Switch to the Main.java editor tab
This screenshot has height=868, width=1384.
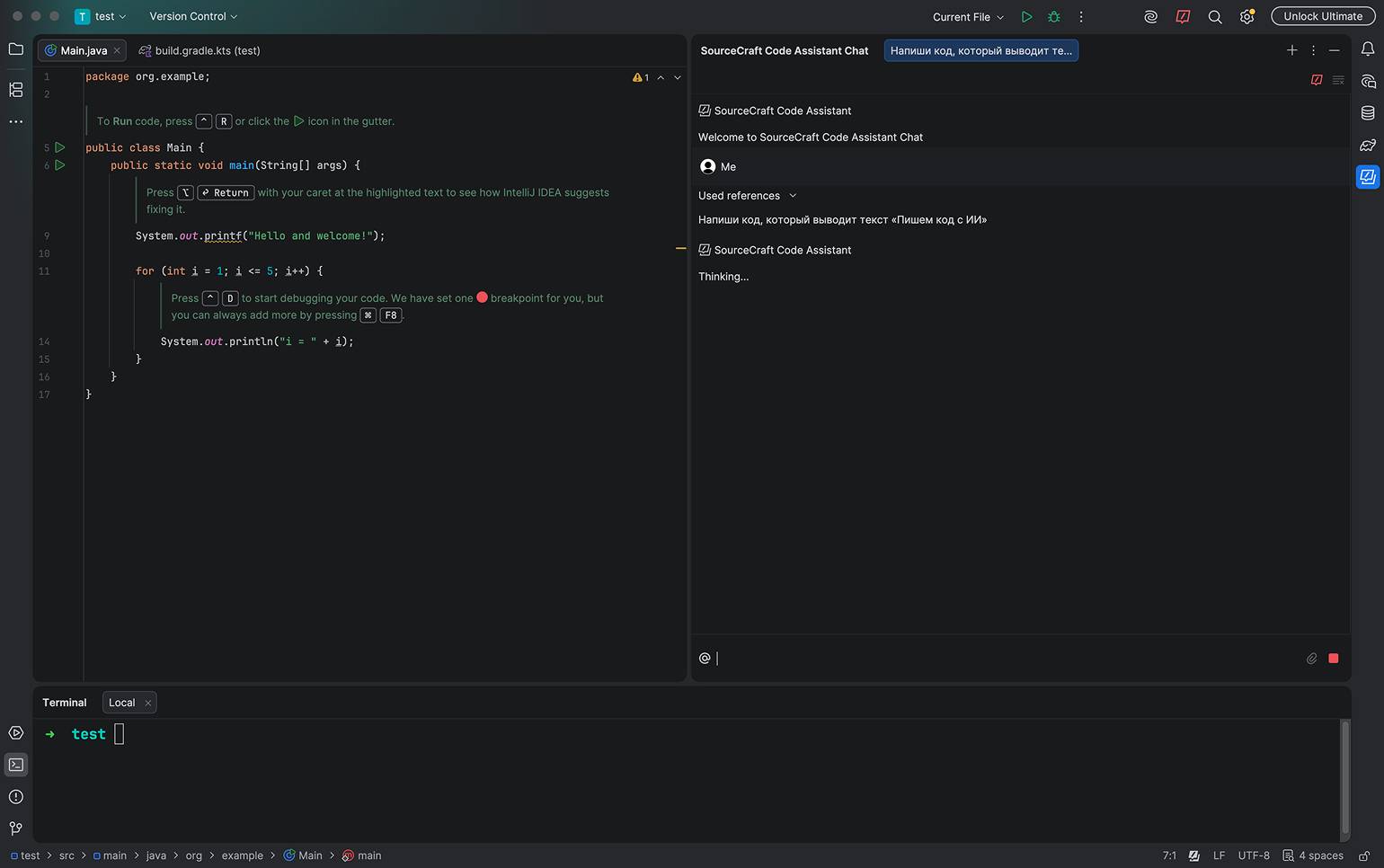coord(84,51)
